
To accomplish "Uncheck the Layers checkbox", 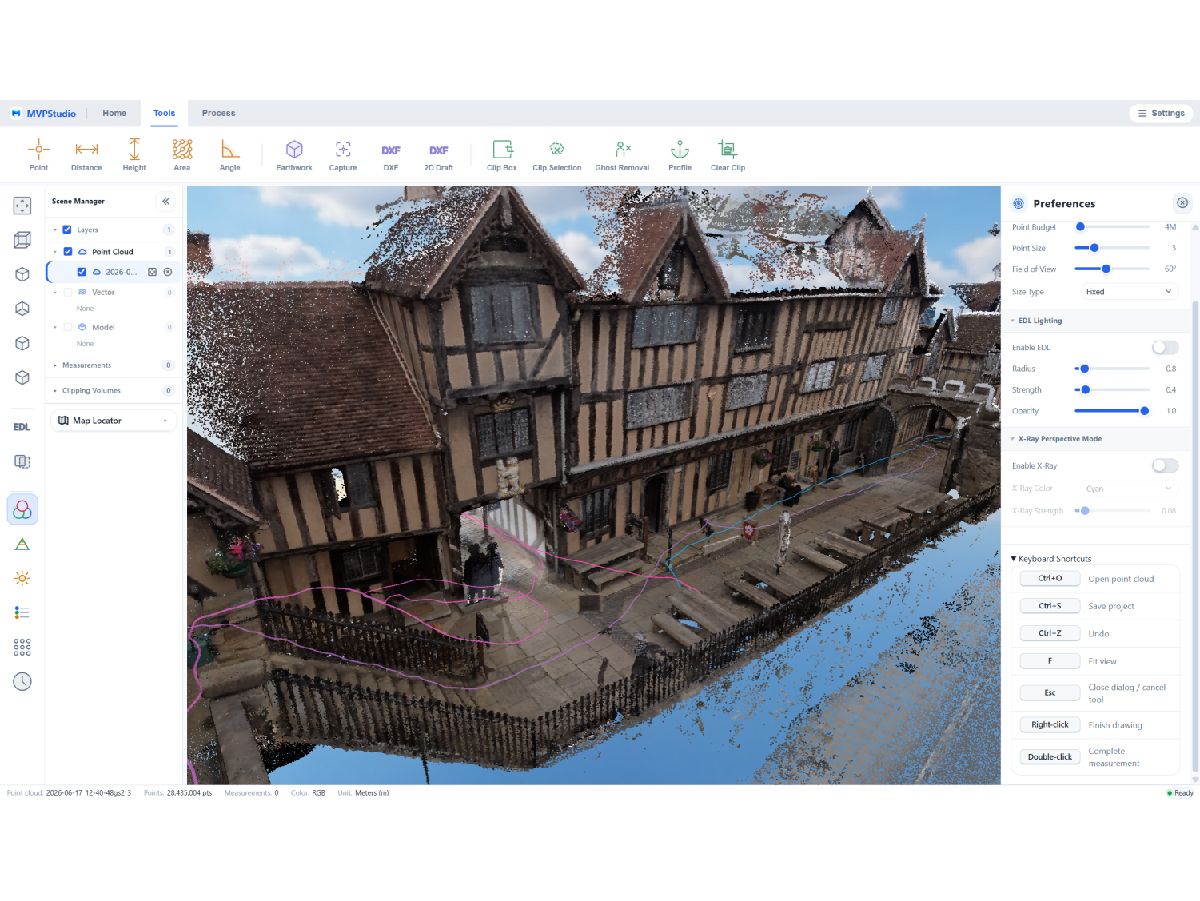I will pyautogui.click(x=67, y=230).
